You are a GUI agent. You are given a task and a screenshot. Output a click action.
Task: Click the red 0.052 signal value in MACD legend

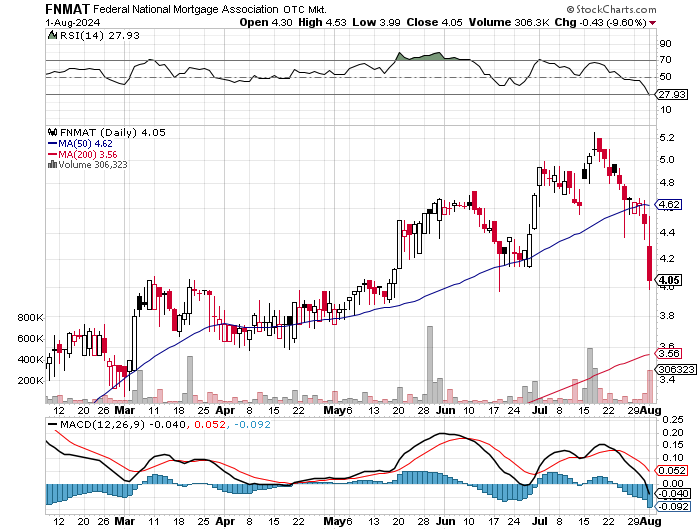coord(209,425)
